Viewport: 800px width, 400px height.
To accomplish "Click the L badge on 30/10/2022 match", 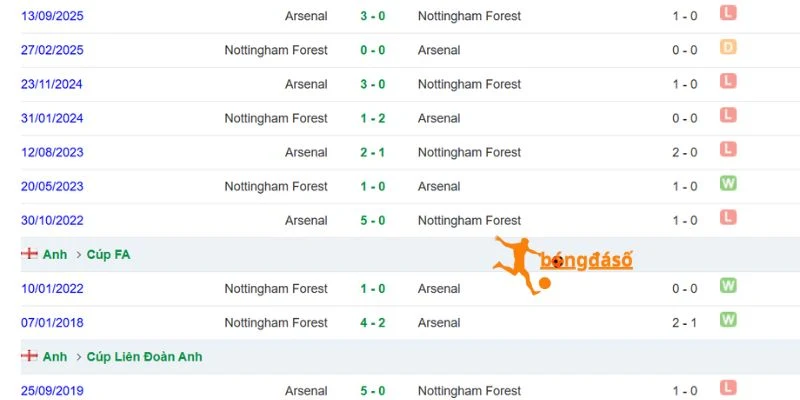I will coord(728,217).
